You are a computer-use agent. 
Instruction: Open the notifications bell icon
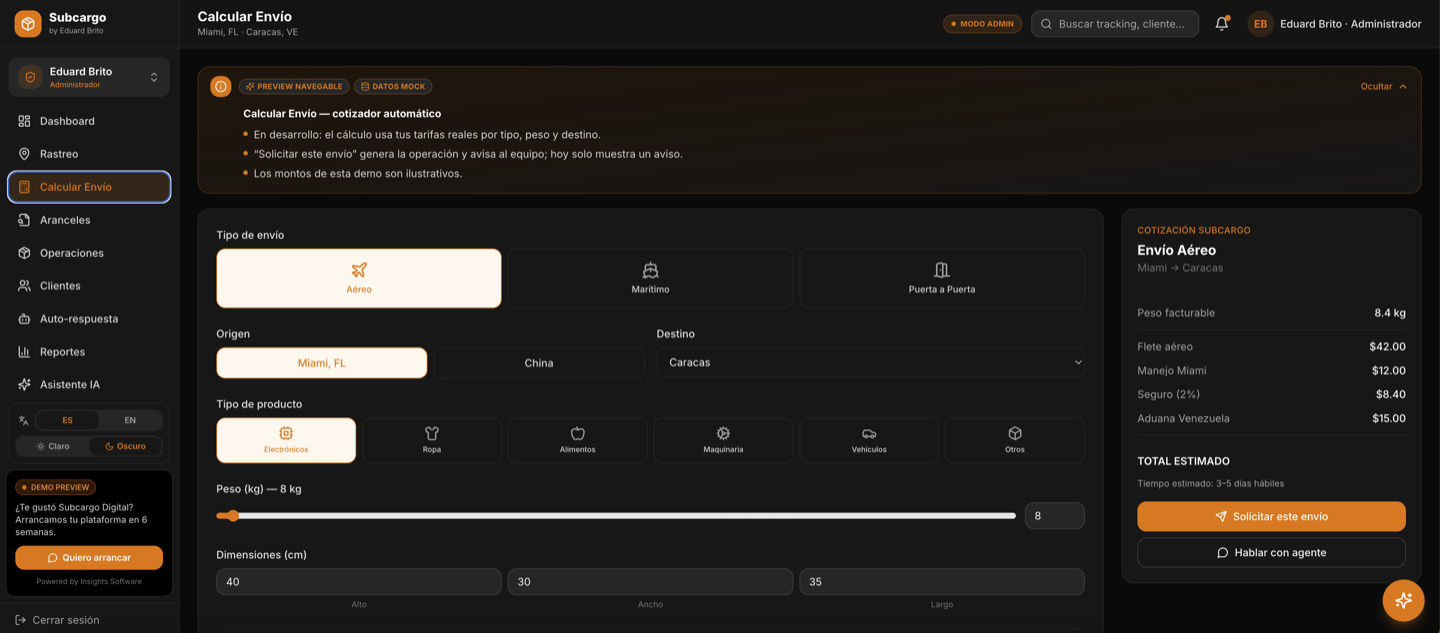[x=1222, y=24]
